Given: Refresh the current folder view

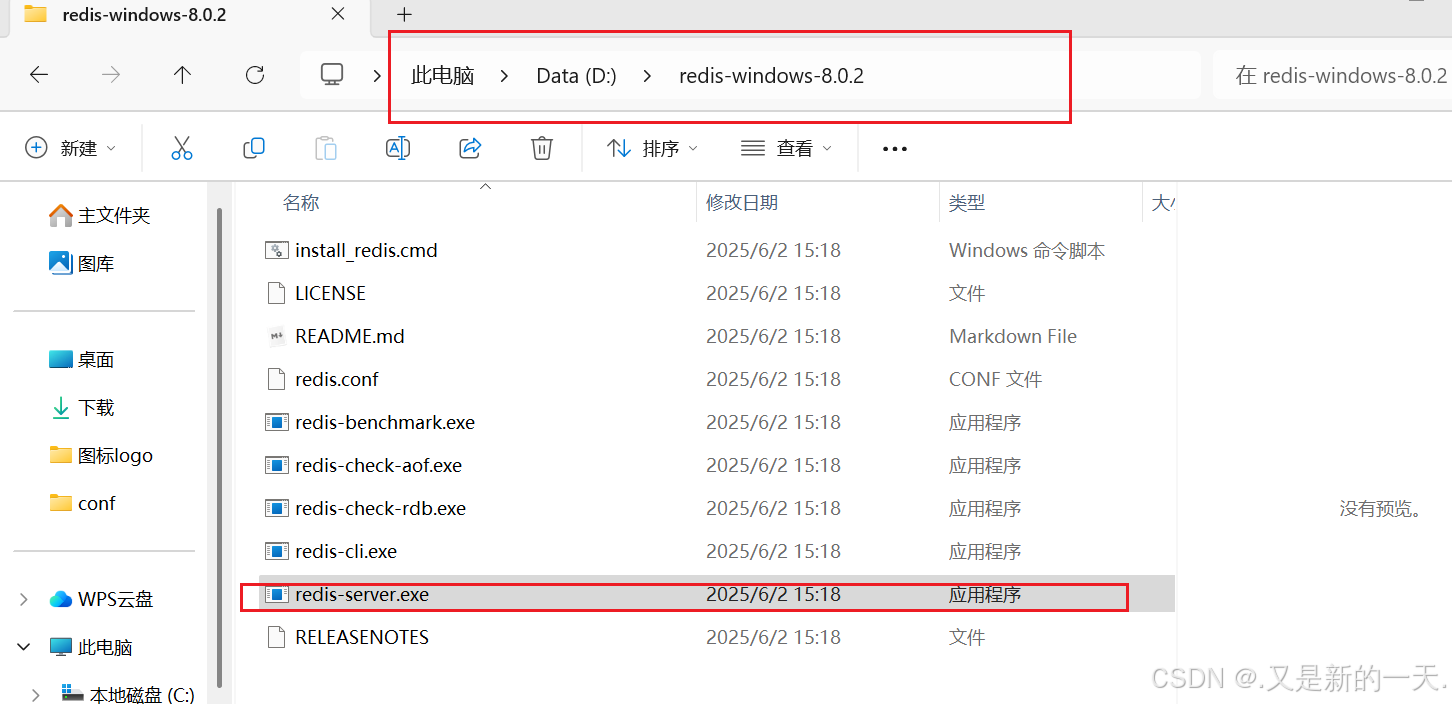Looking at the screenshot, I should coord(255,75).
